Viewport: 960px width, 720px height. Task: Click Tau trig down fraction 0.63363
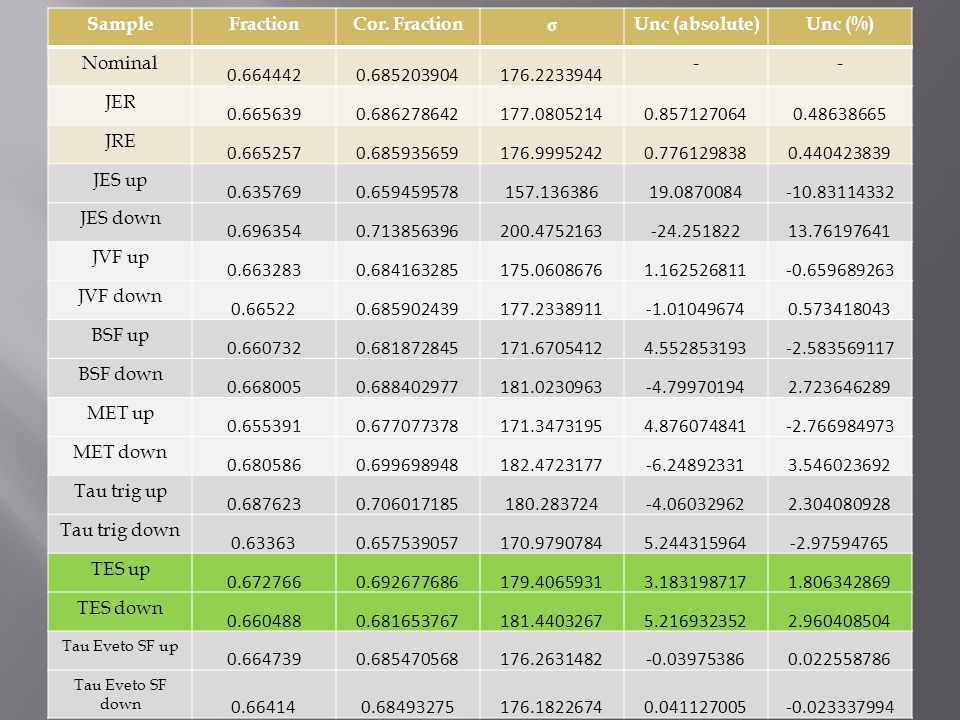click(263, 543)
